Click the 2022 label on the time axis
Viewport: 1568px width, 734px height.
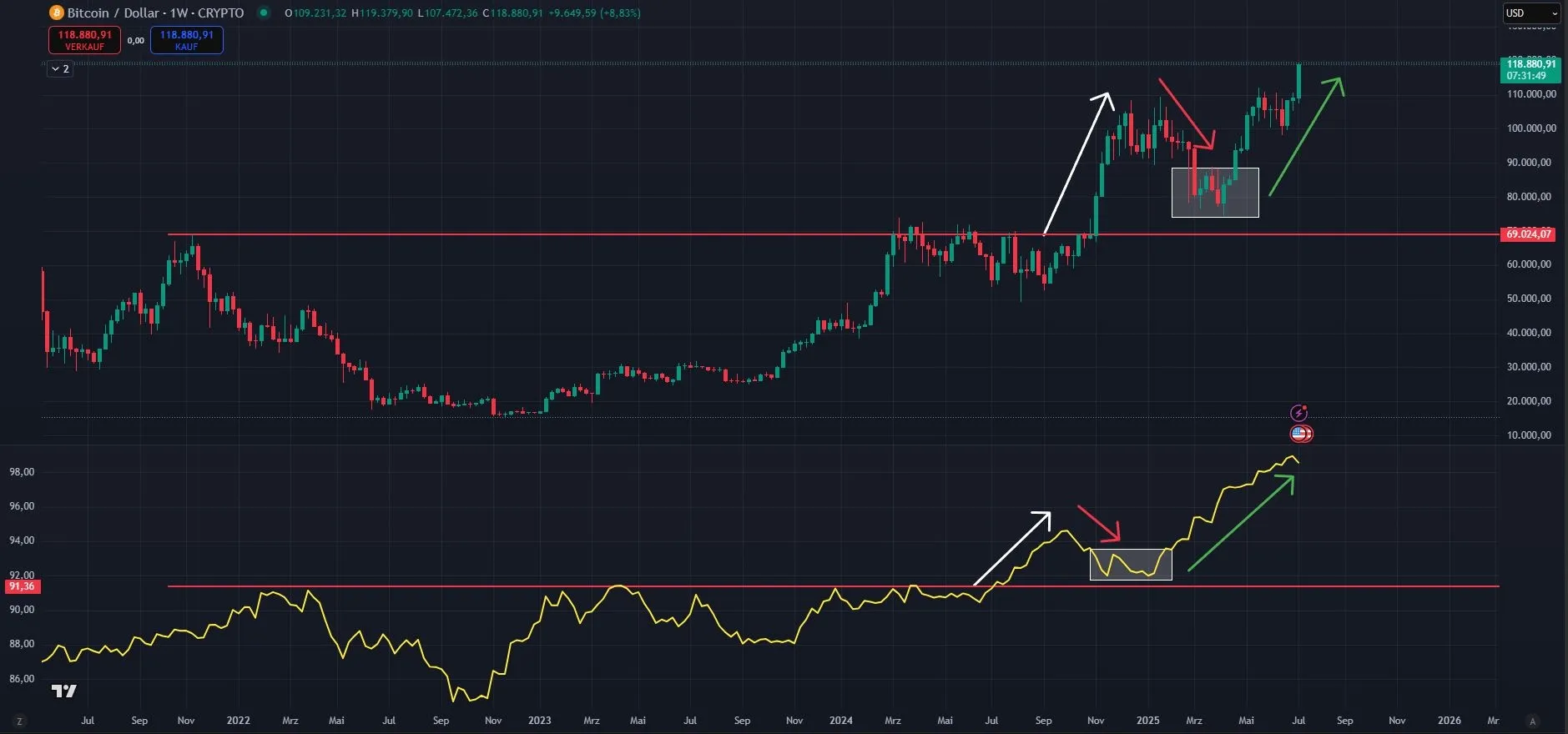coord(238,721)
